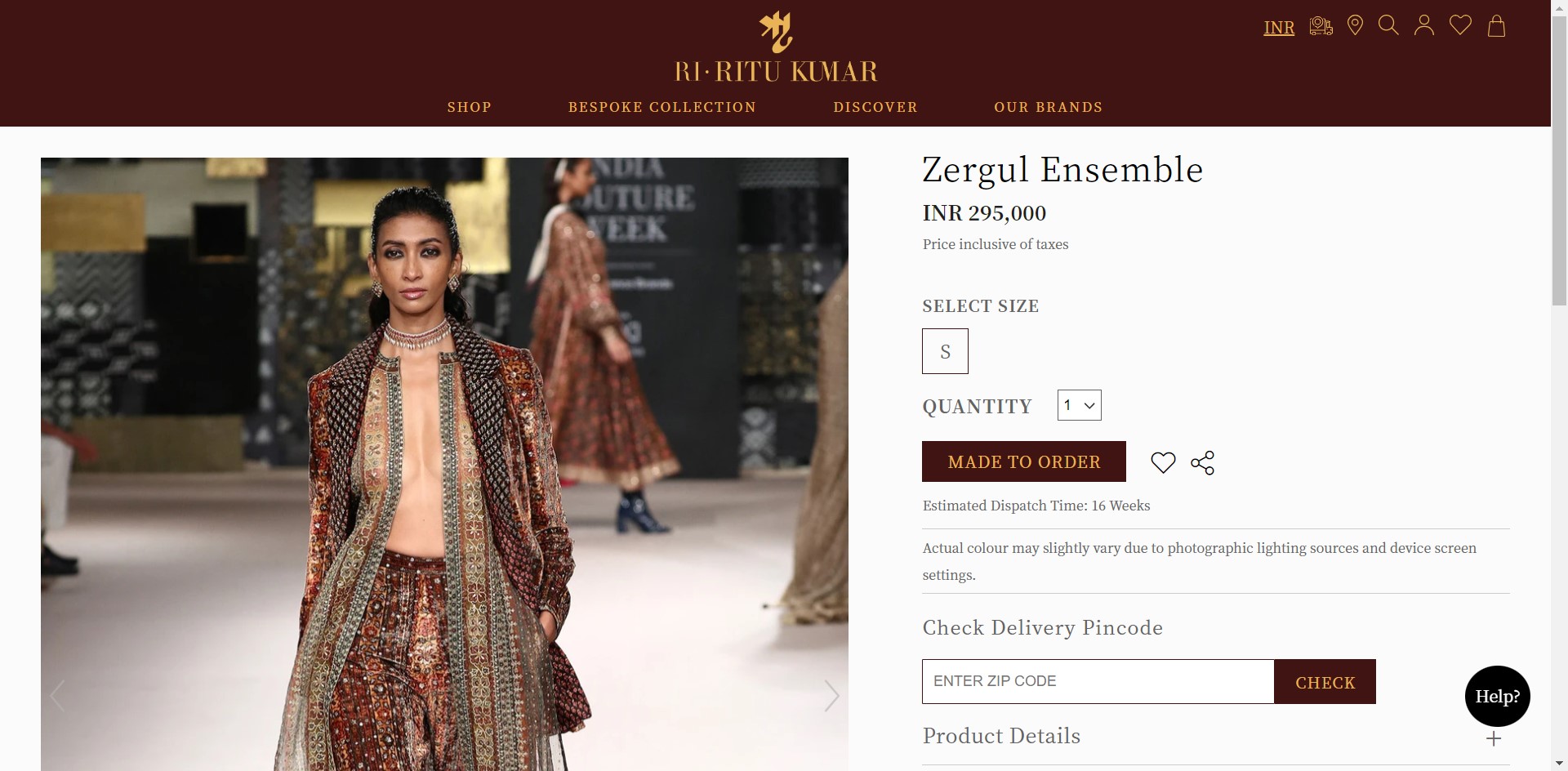Open the user account icon
Image resolution: width=1568 pixels, height=771 pixels.
1424,25
